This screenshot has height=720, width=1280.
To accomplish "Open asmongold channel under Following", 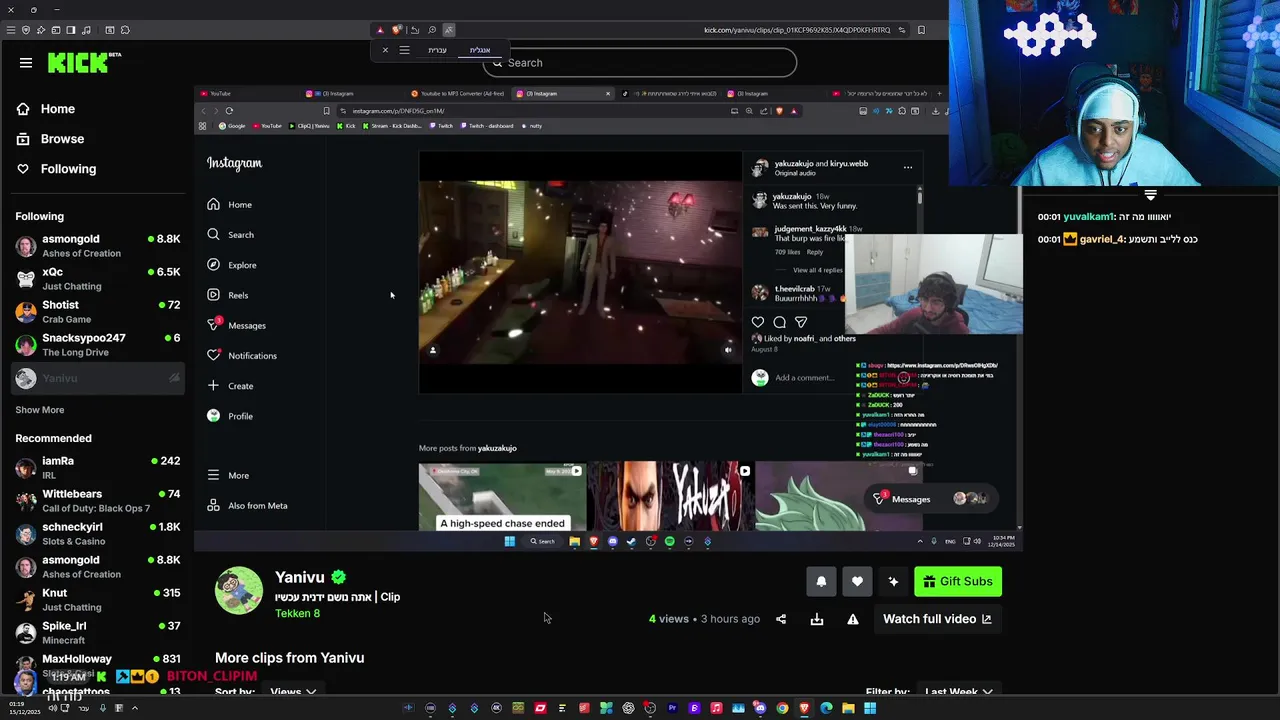I will click(x=97, y=246).
